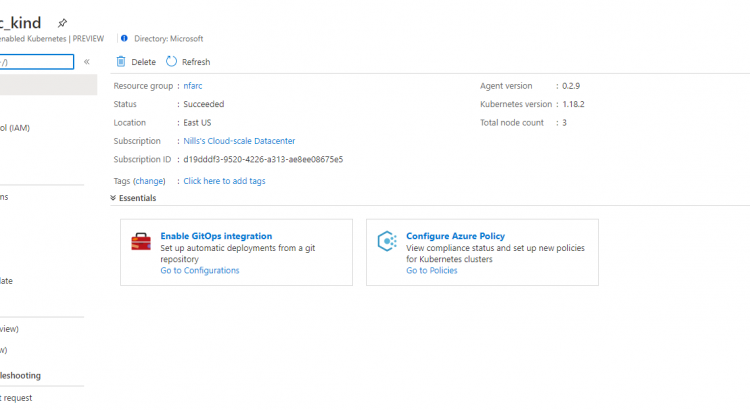Collapse the sidebar with the double chevron
This screenshot has width=750, height=410.
coord(87,61)
